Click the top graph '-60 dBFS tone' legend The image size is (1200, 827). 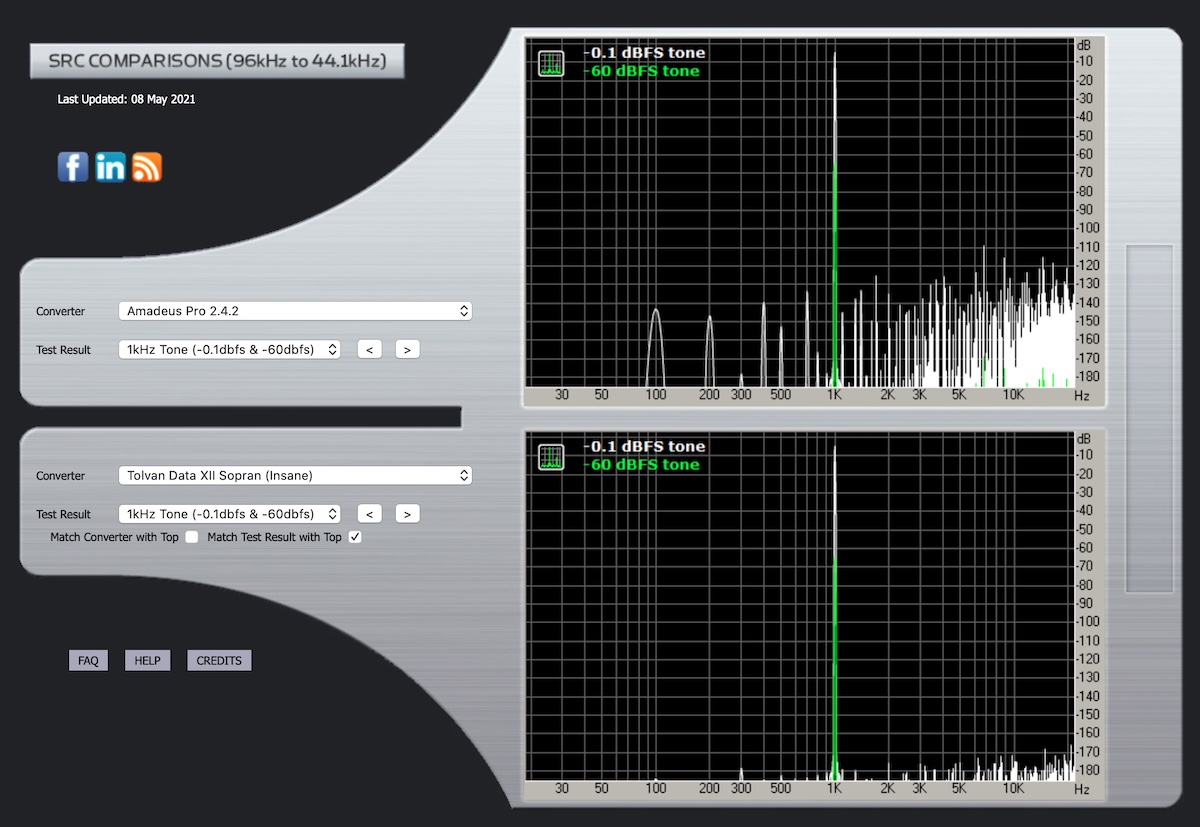pyautogui.click(x=642, y=71)
